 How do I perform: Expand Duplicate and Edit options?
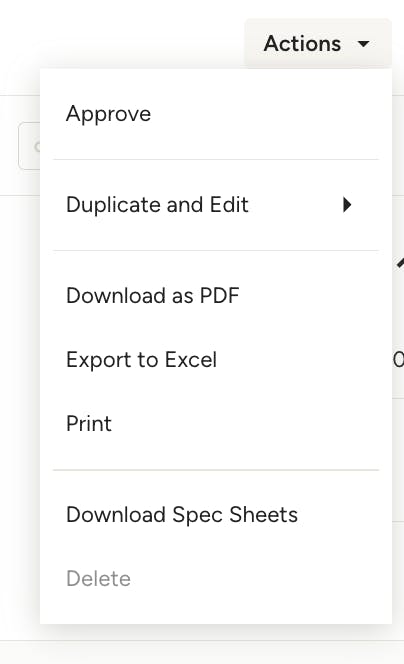pyautogui.click(x=216, y=205)
